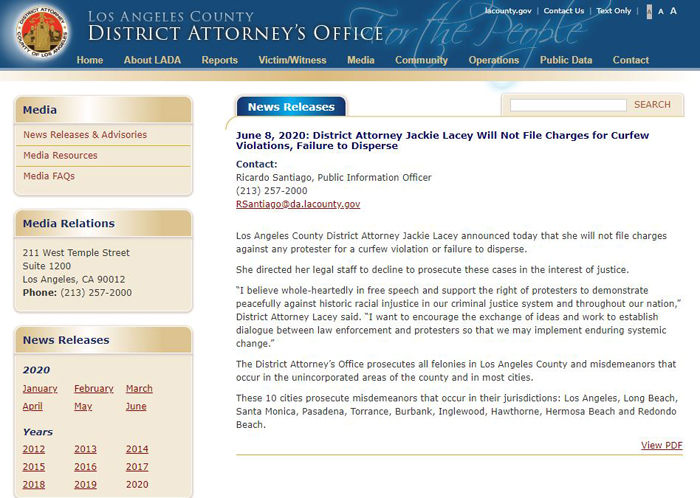Switch to Text Only version

[614, 11]
